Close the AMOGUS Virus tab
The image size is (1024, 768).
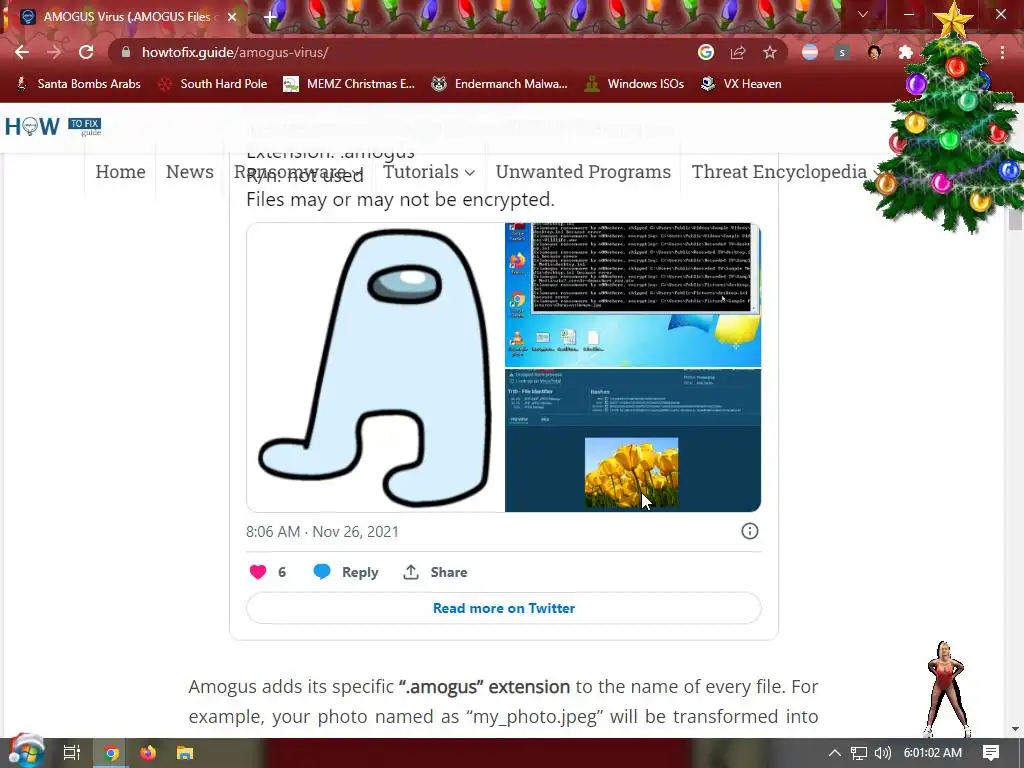(x=232, y=17)
